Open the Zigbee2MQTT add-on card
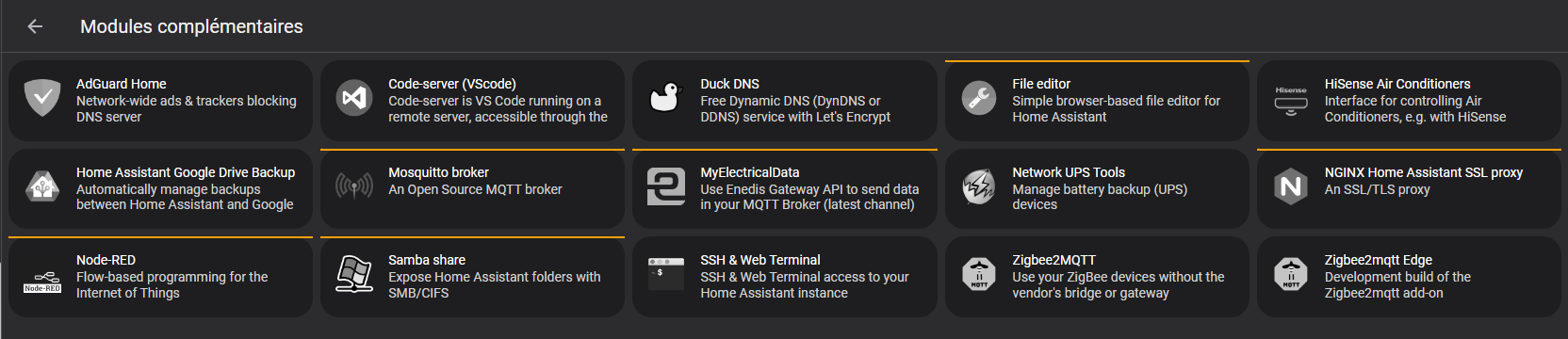The width and height of the screenshot is (1568, 339). pyautogui.click(x=1097, y=276)
